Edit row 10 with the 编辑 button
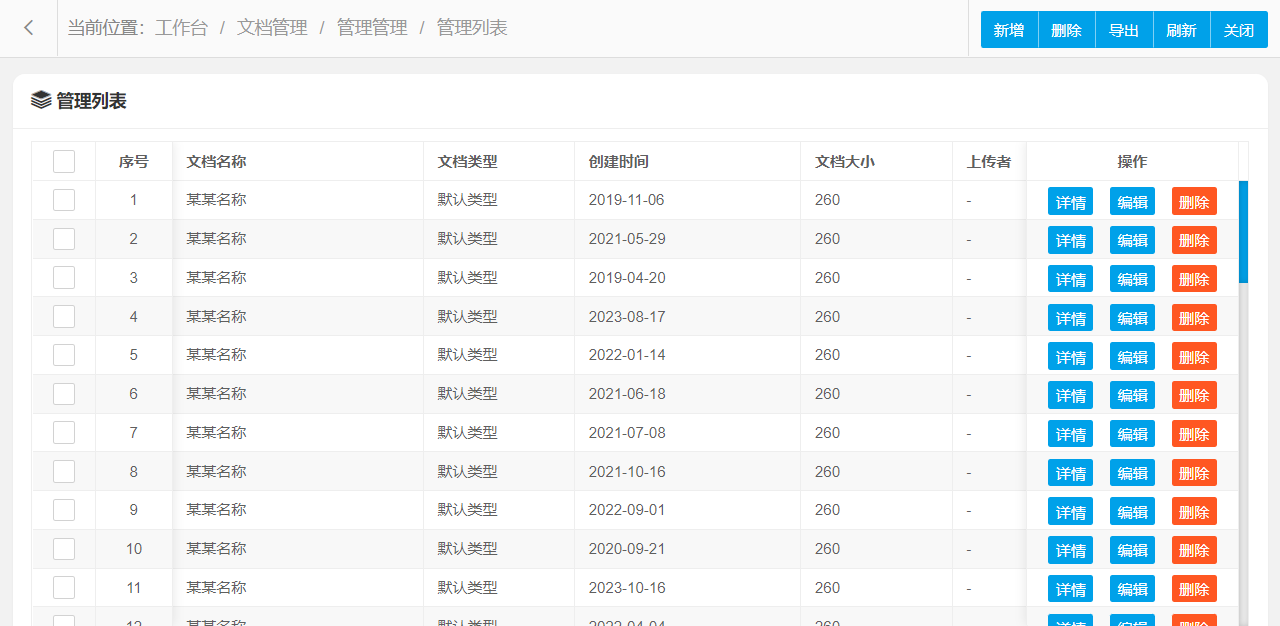The width and height of the screenshot is (1280, 626). (1132, 550)
